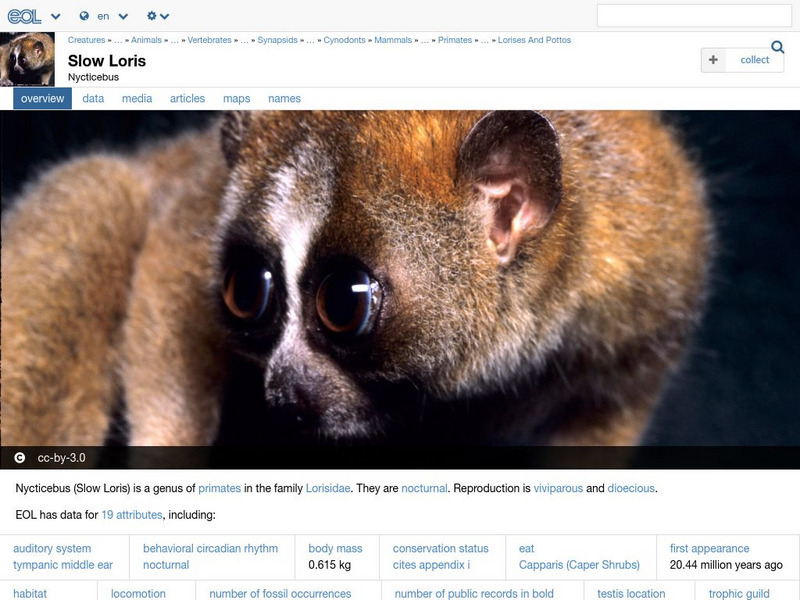Viewport: 800px width, 600px height.
Task: Switch to the media tab
Action: 137,98
